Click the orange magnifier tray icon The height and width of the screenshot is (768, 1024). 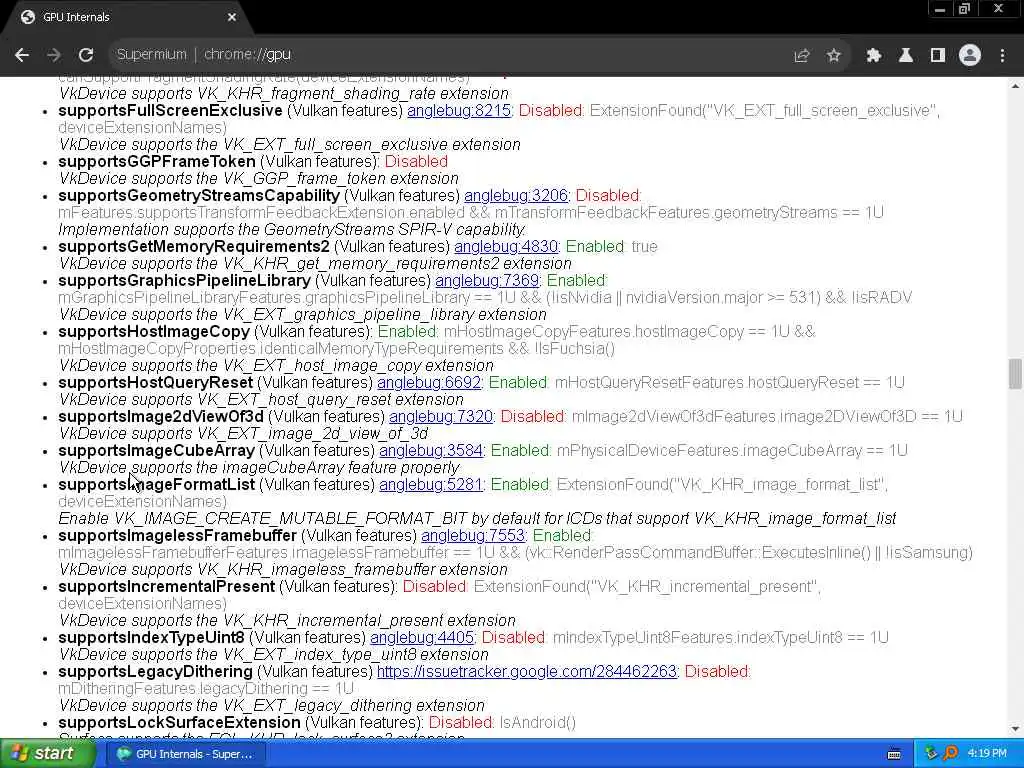click(x=951, y=754)
